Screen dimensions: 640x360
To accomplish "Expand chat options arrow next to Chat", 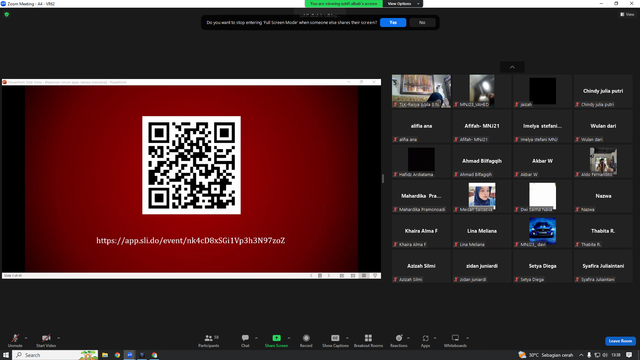I will click(x=256, y=338).
